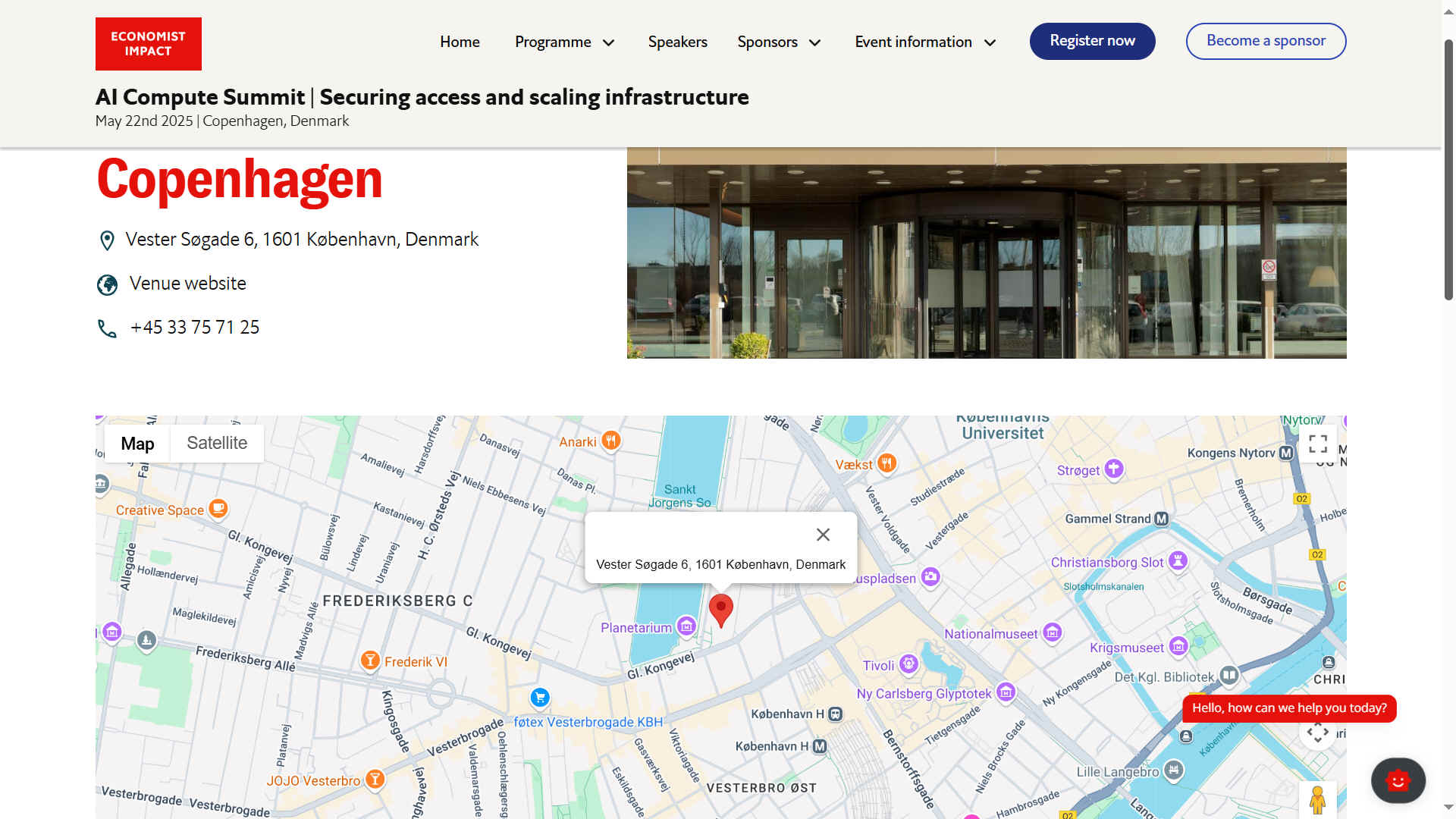
Task: Expand the Sponsors dropdown
Action: pos(779,42)
